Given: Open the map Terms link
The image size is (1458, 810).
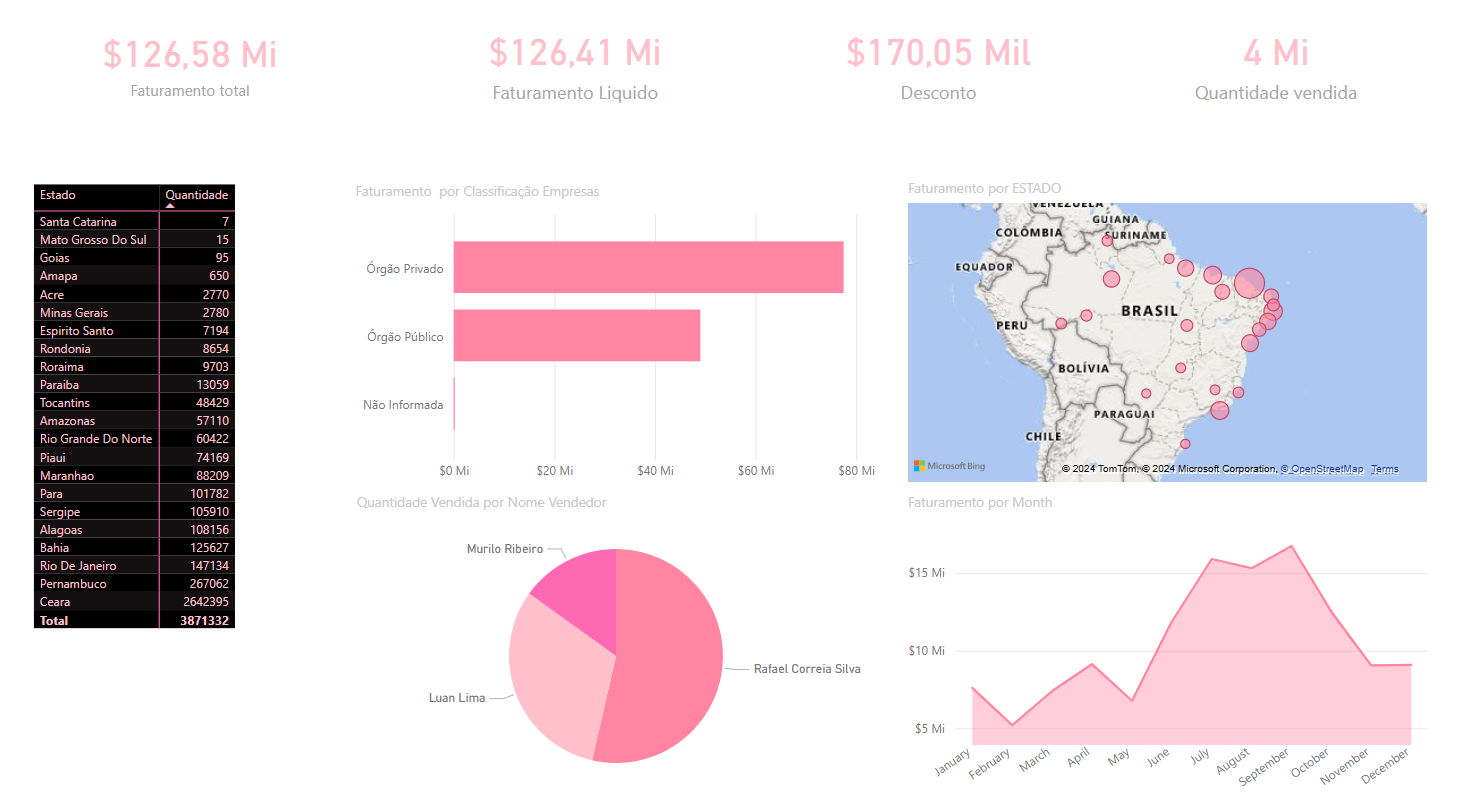Looking at the screenshot, I should [x=1384, y=469].
